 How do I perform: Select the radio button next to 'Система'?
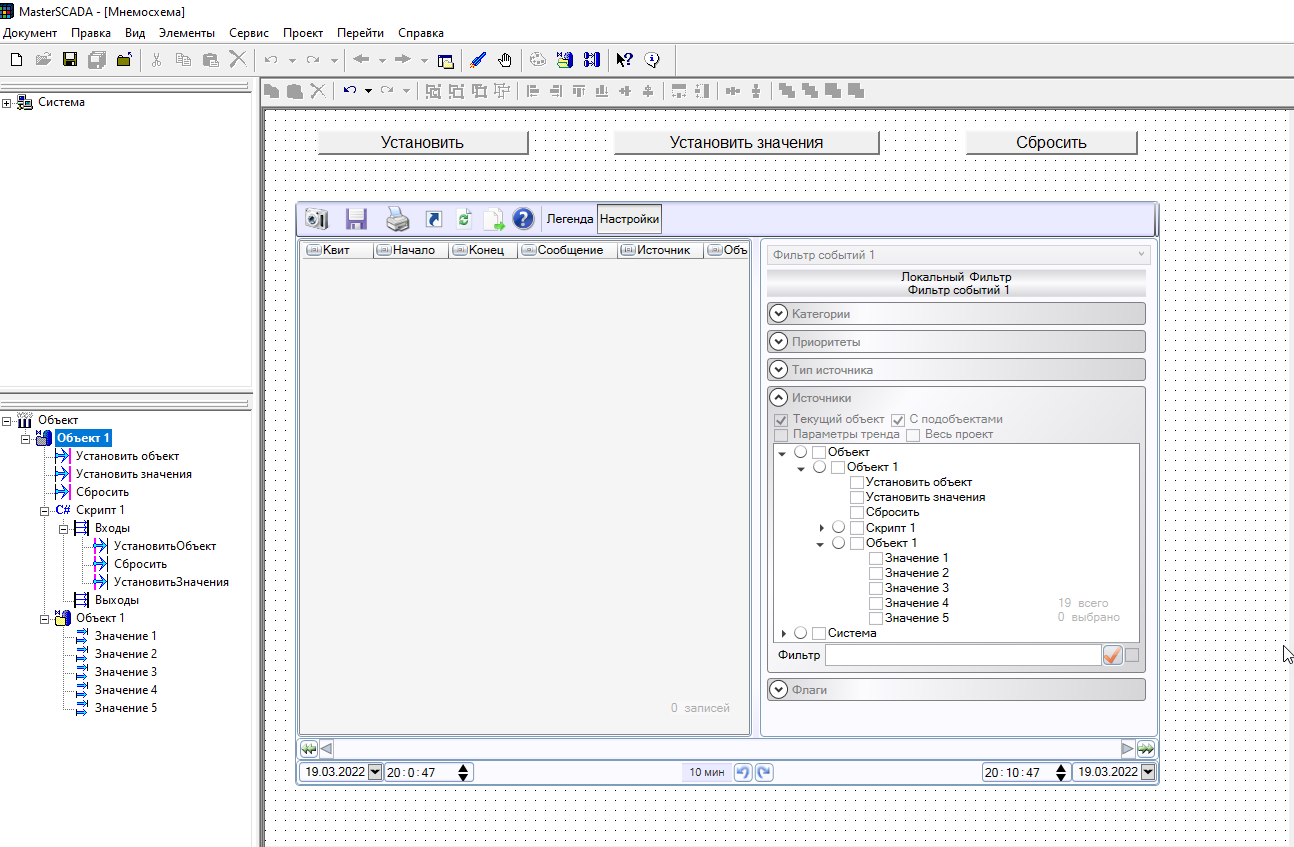(801, 633)
